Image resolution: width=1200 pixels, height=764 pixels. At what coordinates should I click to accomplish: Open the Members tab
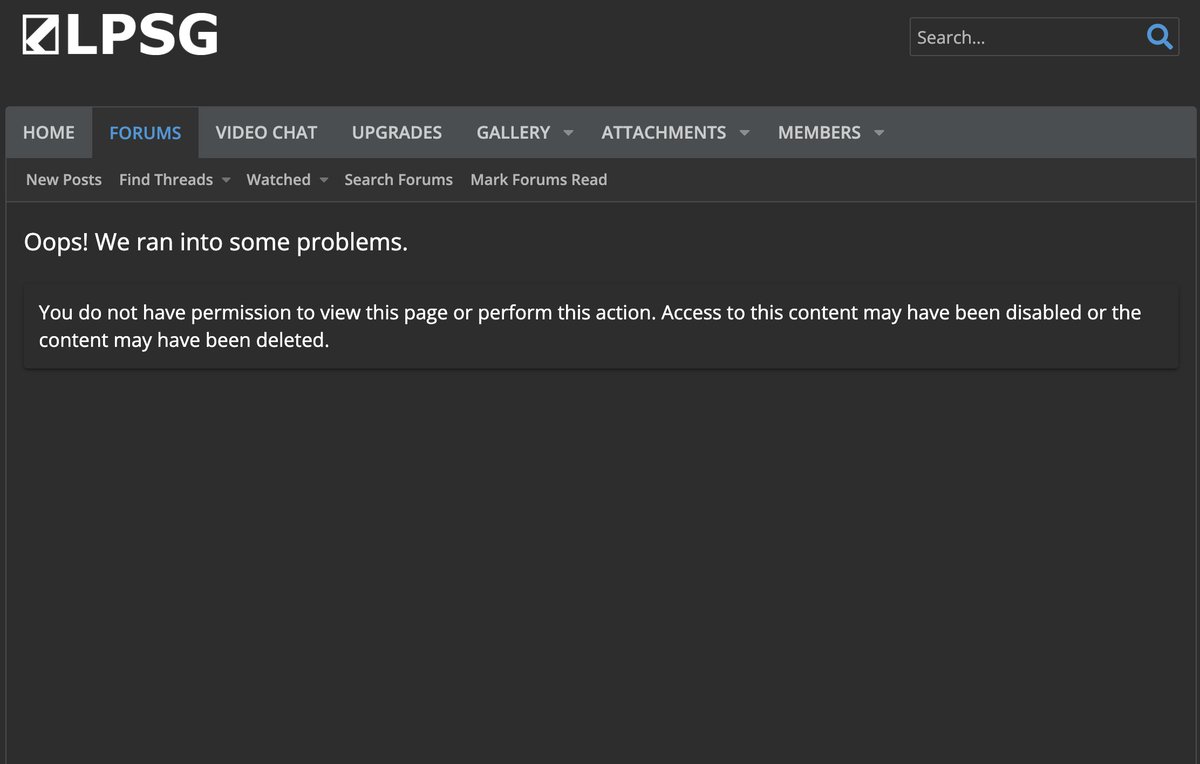click(819, 132)
